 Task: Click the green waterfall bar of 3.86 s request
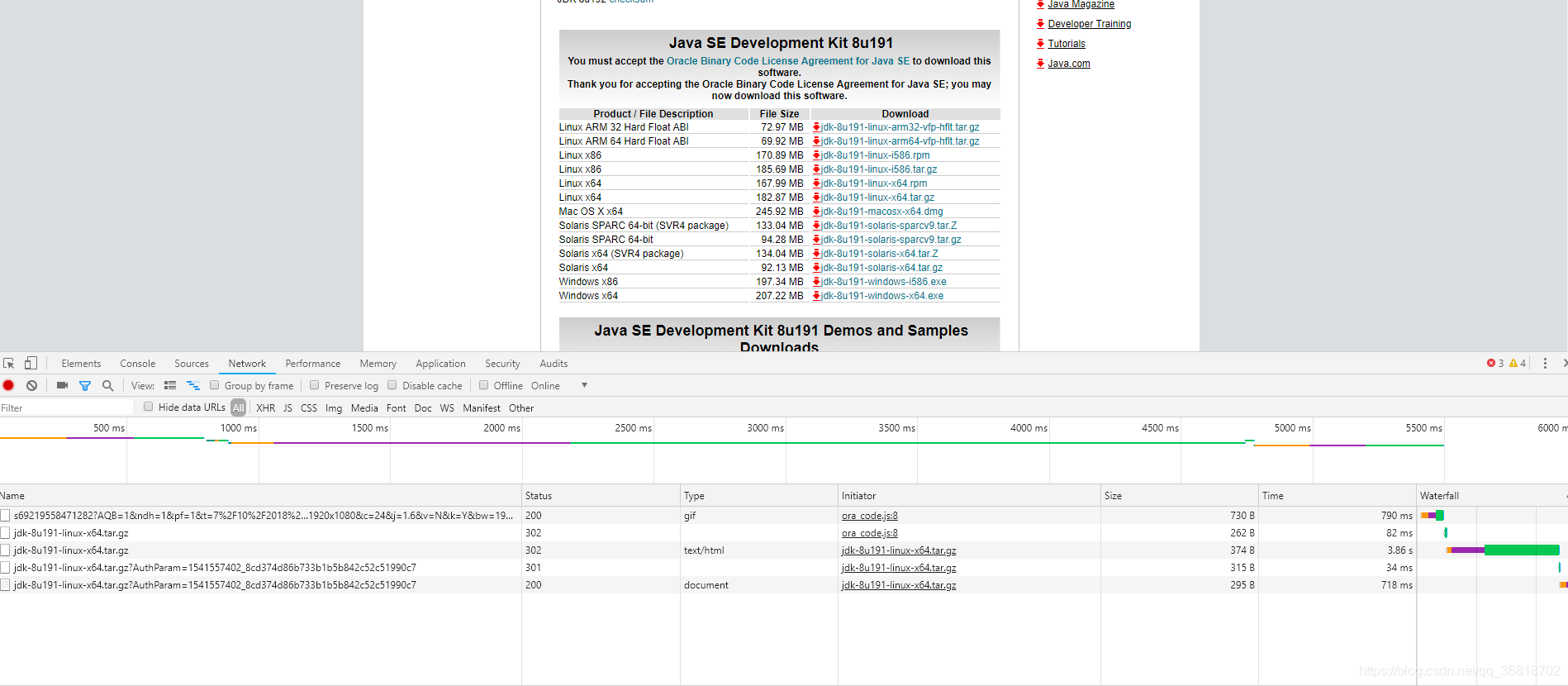point(1522,550)
